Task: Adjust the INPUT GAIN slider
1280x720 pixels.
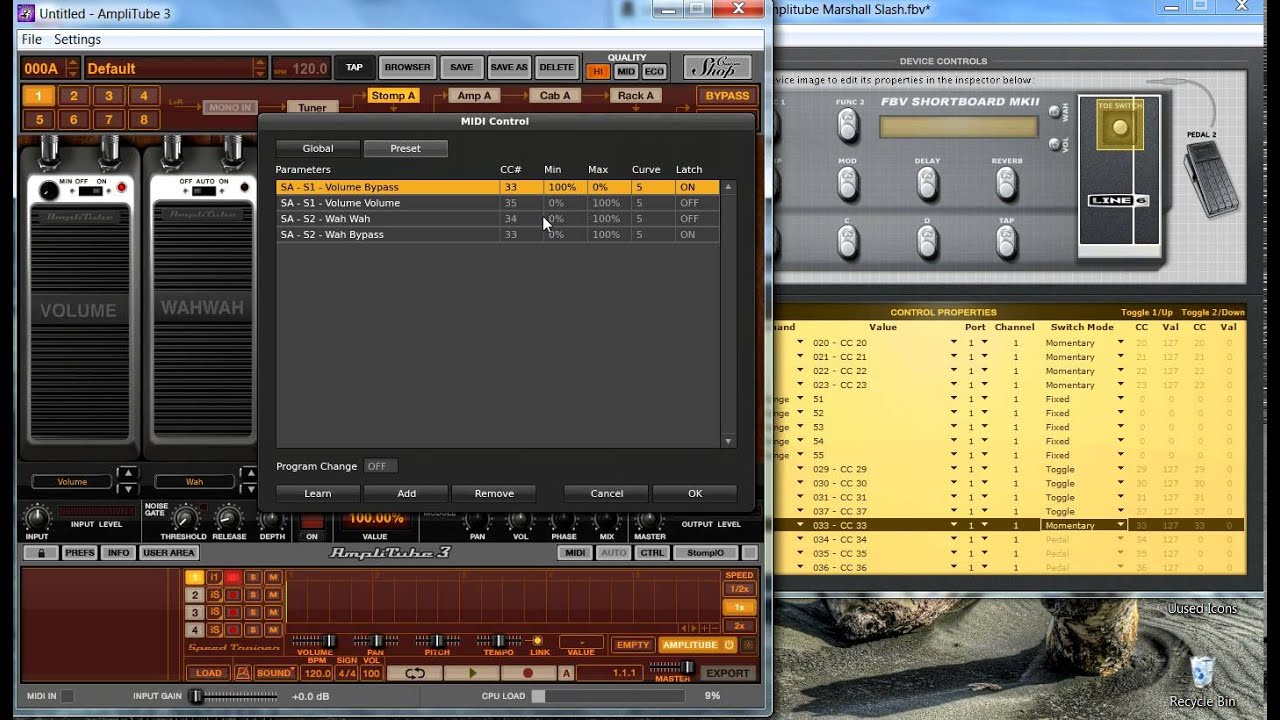Action: 197,696
